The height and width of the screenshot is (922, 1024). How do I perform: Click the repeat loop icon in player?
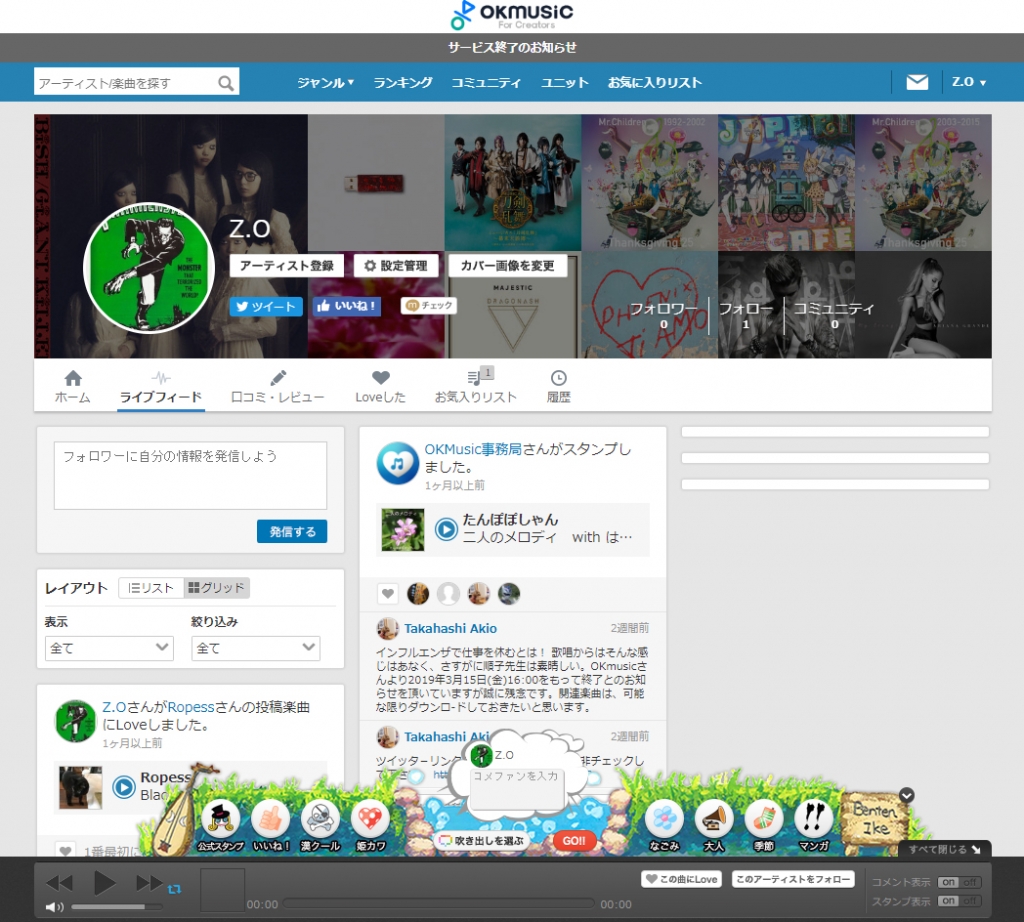pos(174,889)
